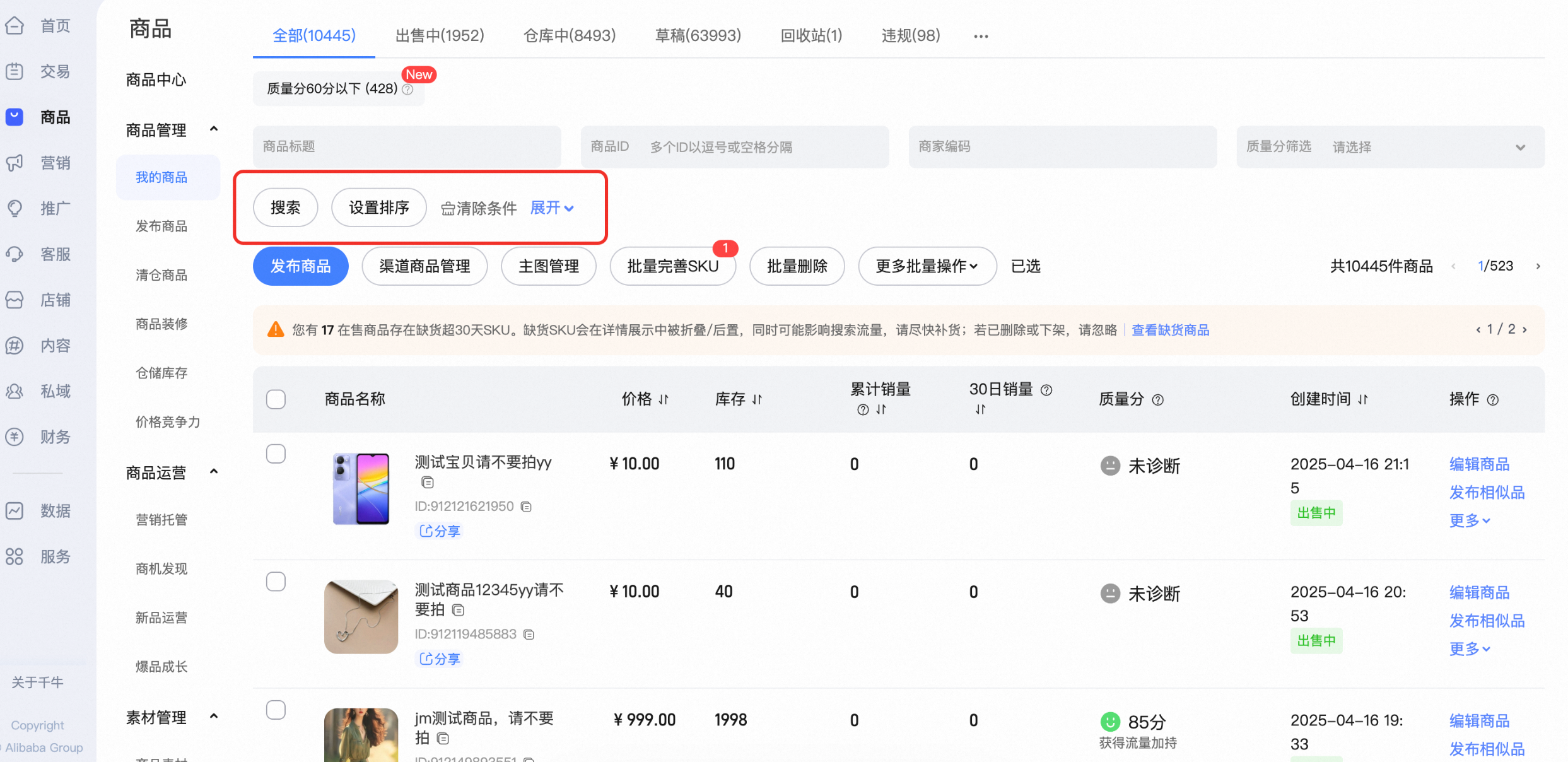Viewport: 1568px width, 762px height.
Task: Select the 商品 sidebar icon
Action: point(15,117)
